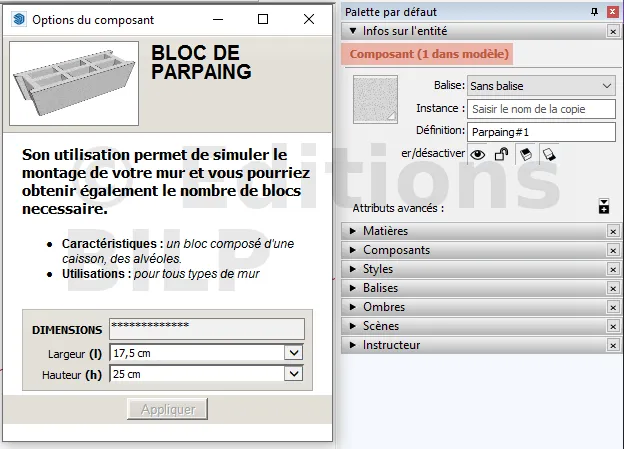Open the Largeur dropdown list
Image resolution: width=624 pixels, height=449 pixels.
[x=293, y=352]
